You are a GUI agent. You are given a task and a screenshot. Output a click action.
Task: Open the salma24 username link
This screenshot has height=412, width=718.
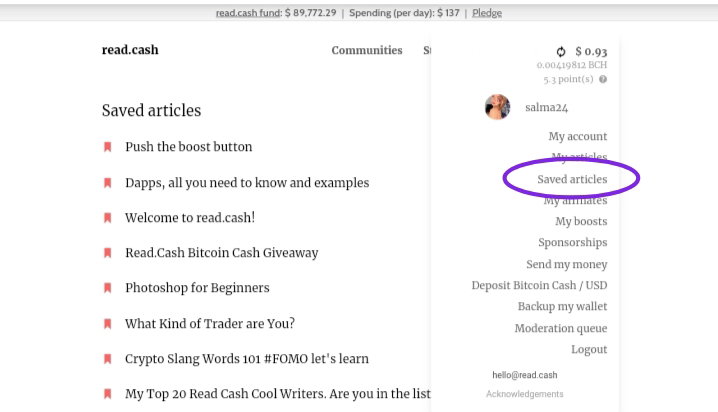(x=546, y=108)
